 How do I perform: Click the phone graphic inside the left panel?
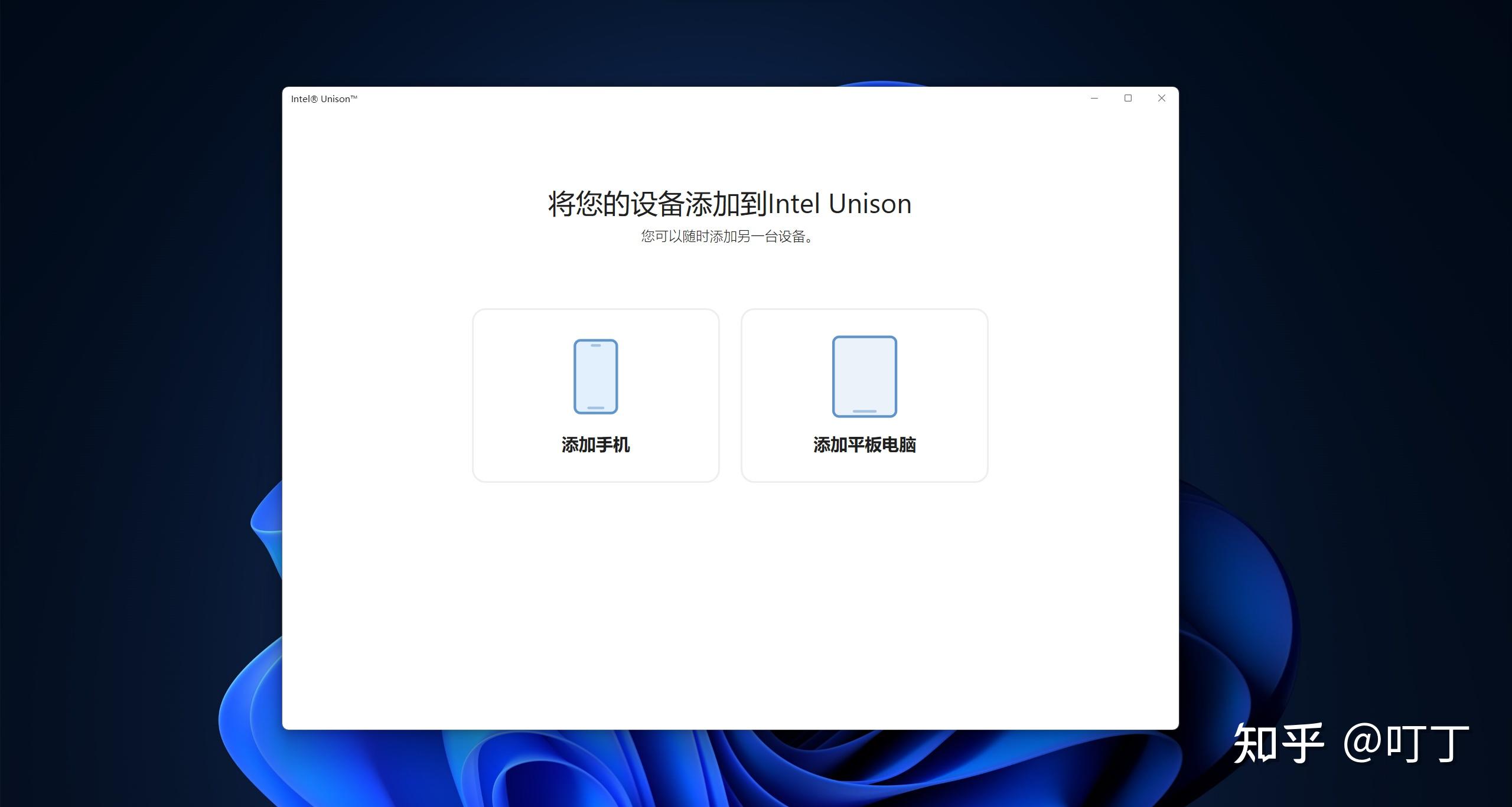595,375
